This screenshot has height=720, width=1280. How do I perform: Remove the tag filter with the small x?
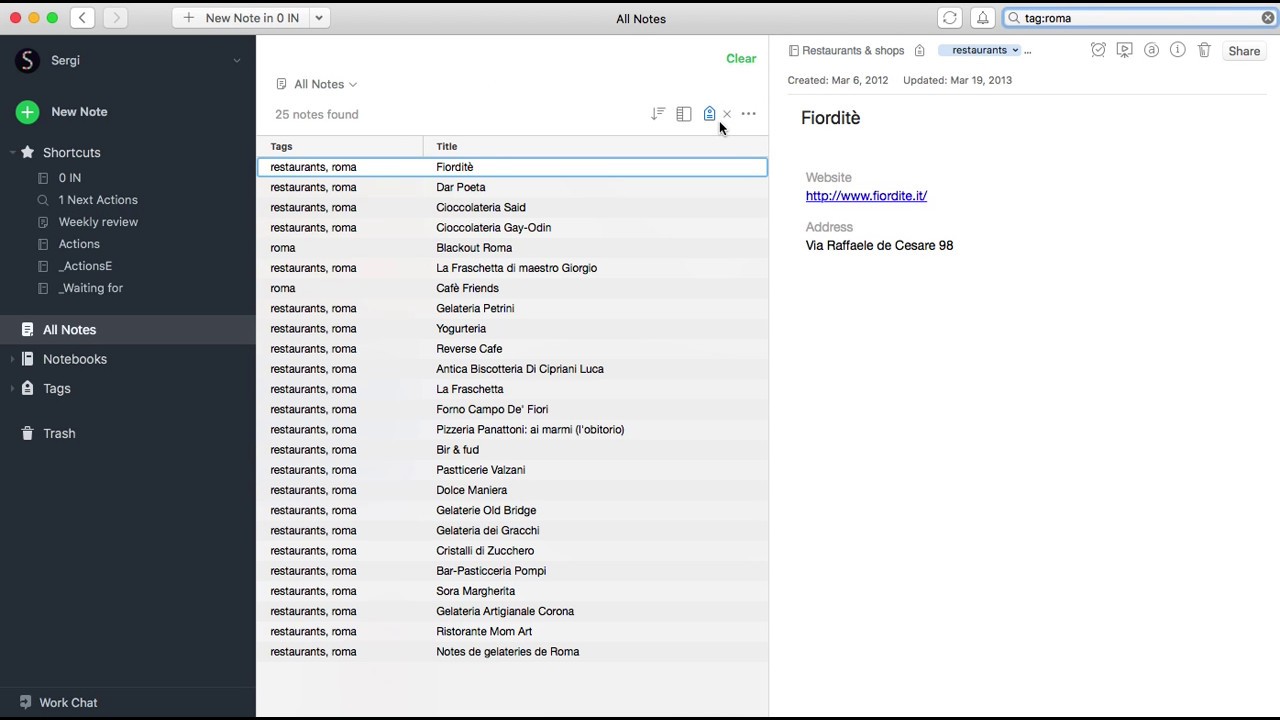coord(727,114)
